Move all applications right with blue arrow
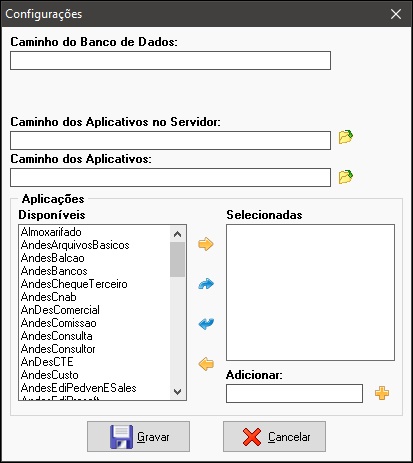This screenshot has width=413, height=463. 206,284
